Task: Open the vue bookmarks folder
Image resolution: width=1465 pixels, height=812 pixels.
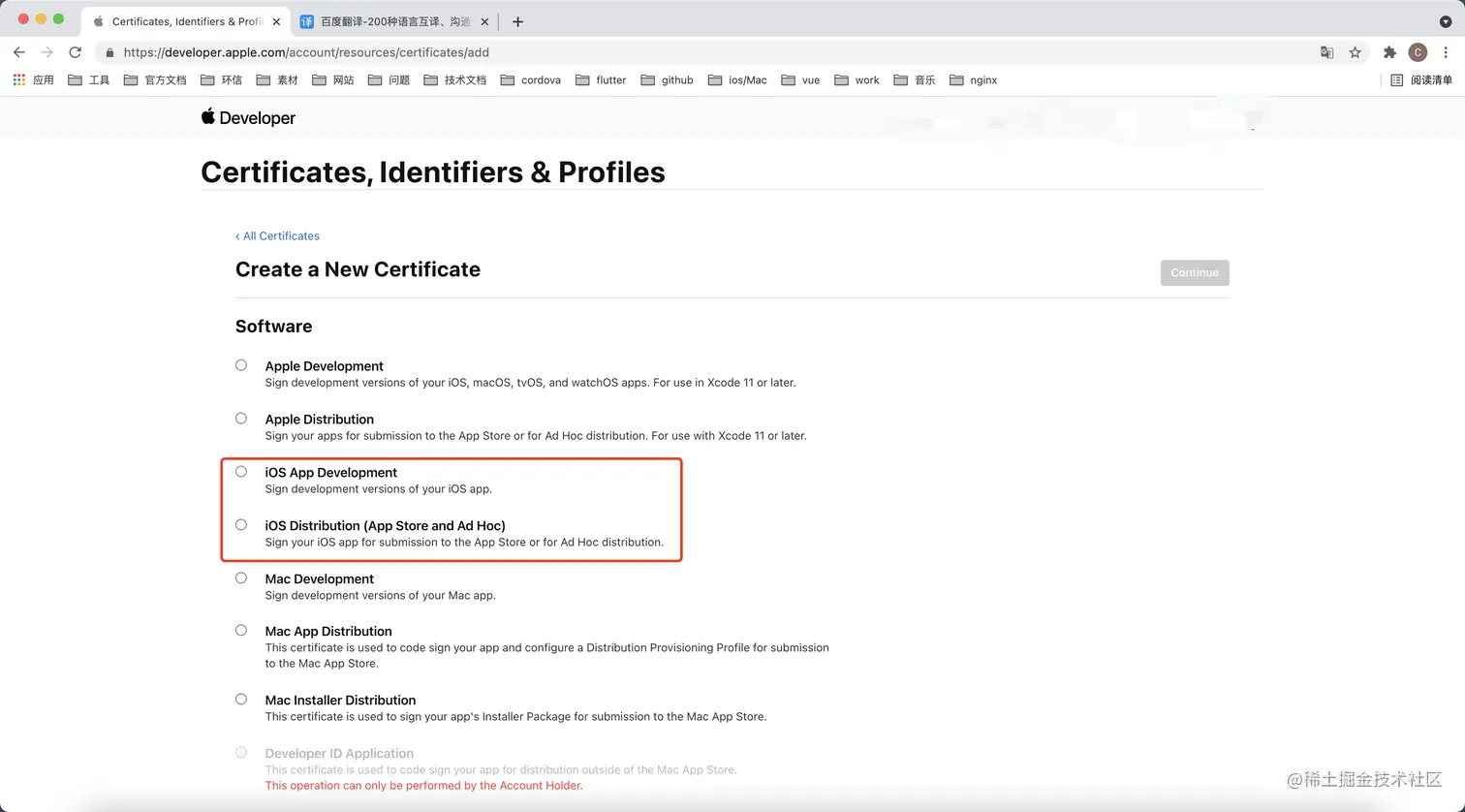Action: 800,80
